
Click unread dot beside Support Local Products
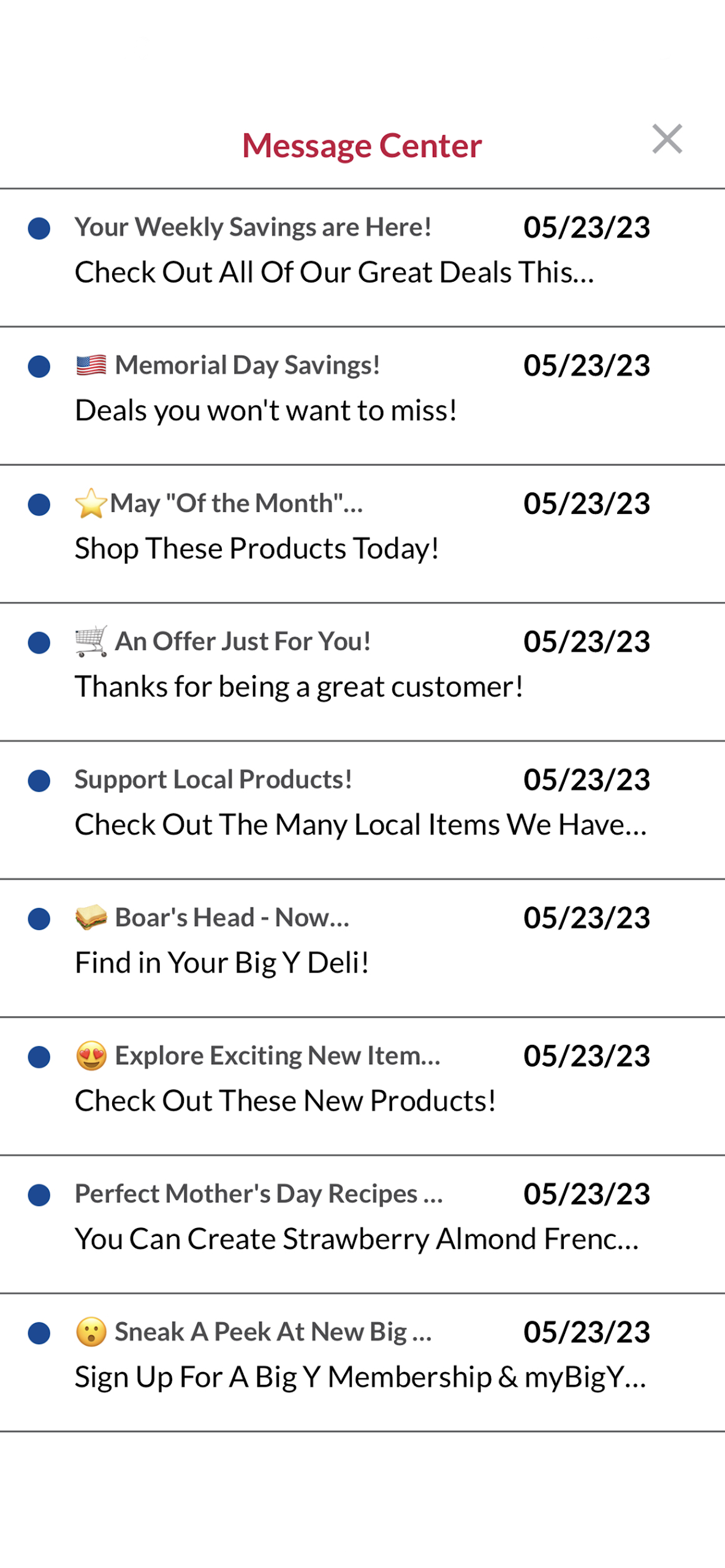[39, 781]
